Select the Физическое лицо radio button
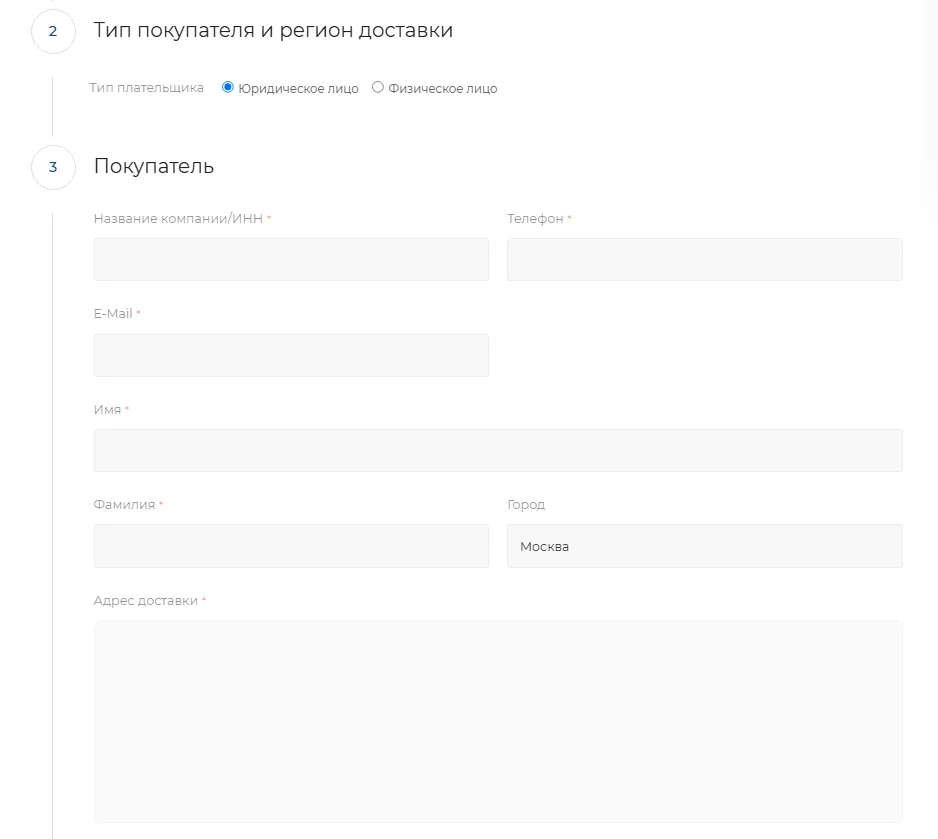 (x=377, y=87)
